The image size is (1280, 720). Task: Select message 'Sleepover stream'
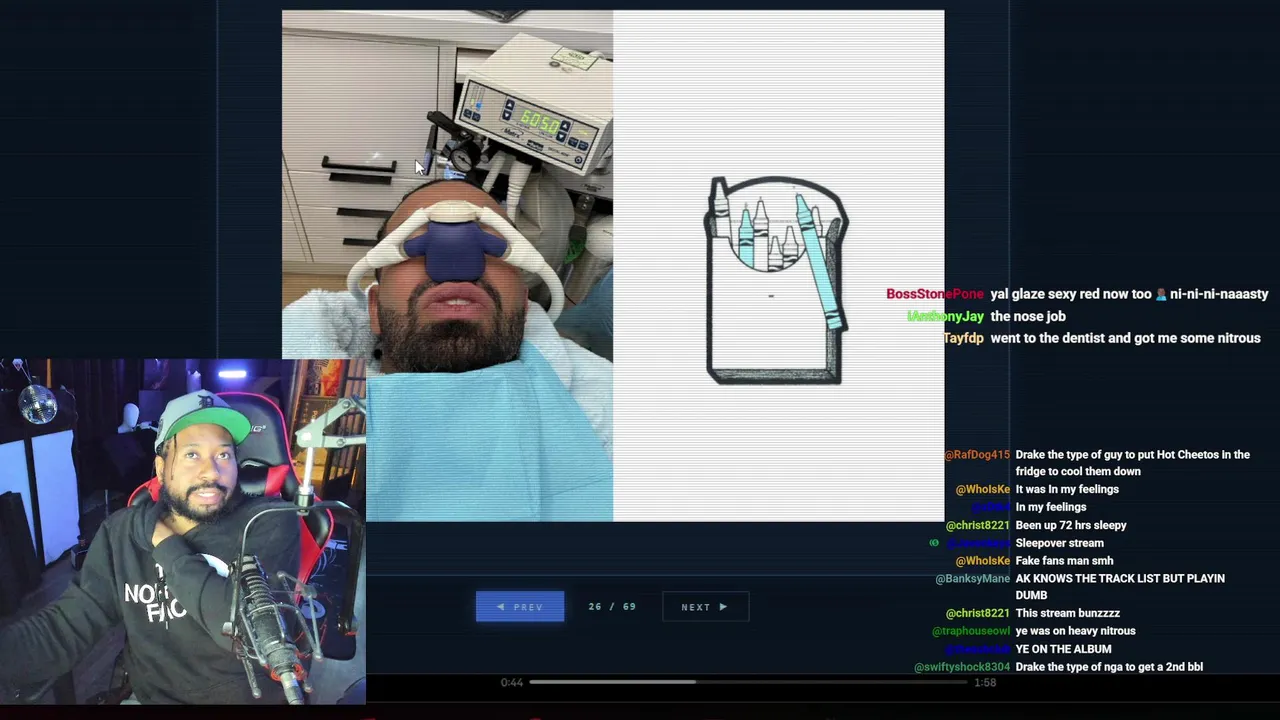pyautogui.click(x=1060, y=543)
